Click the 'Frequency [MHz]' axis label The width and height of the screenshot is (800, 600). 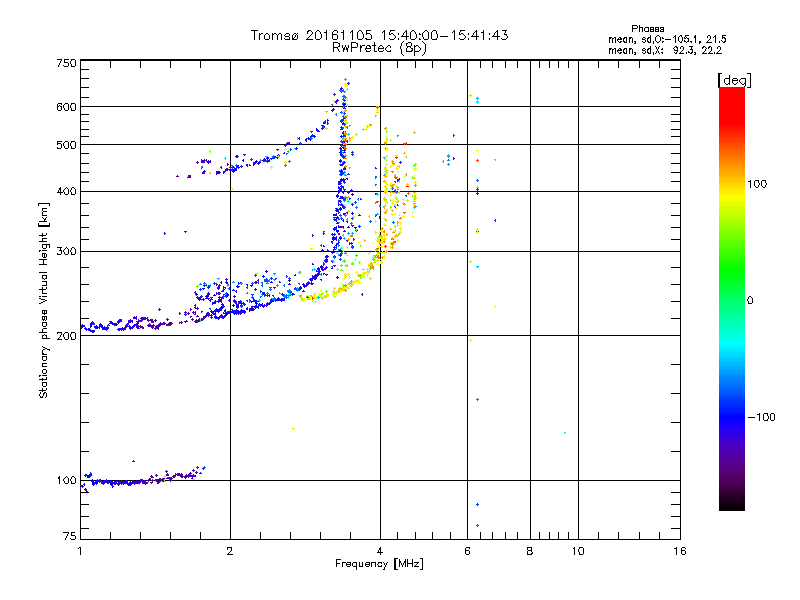click(x=379, y=564)
